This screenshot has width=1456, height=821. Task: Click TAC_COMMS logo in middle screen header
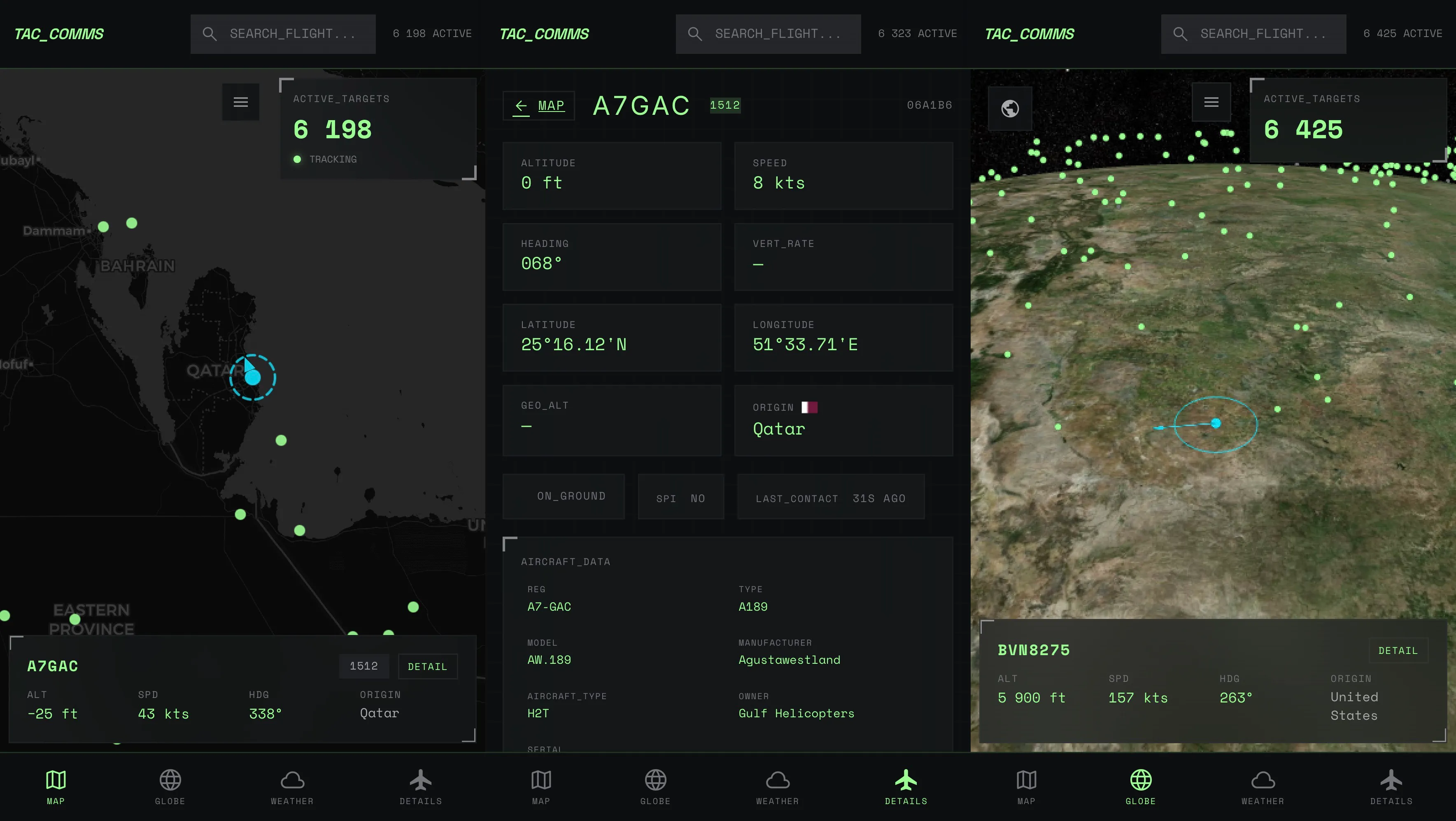tap(544, 34)
